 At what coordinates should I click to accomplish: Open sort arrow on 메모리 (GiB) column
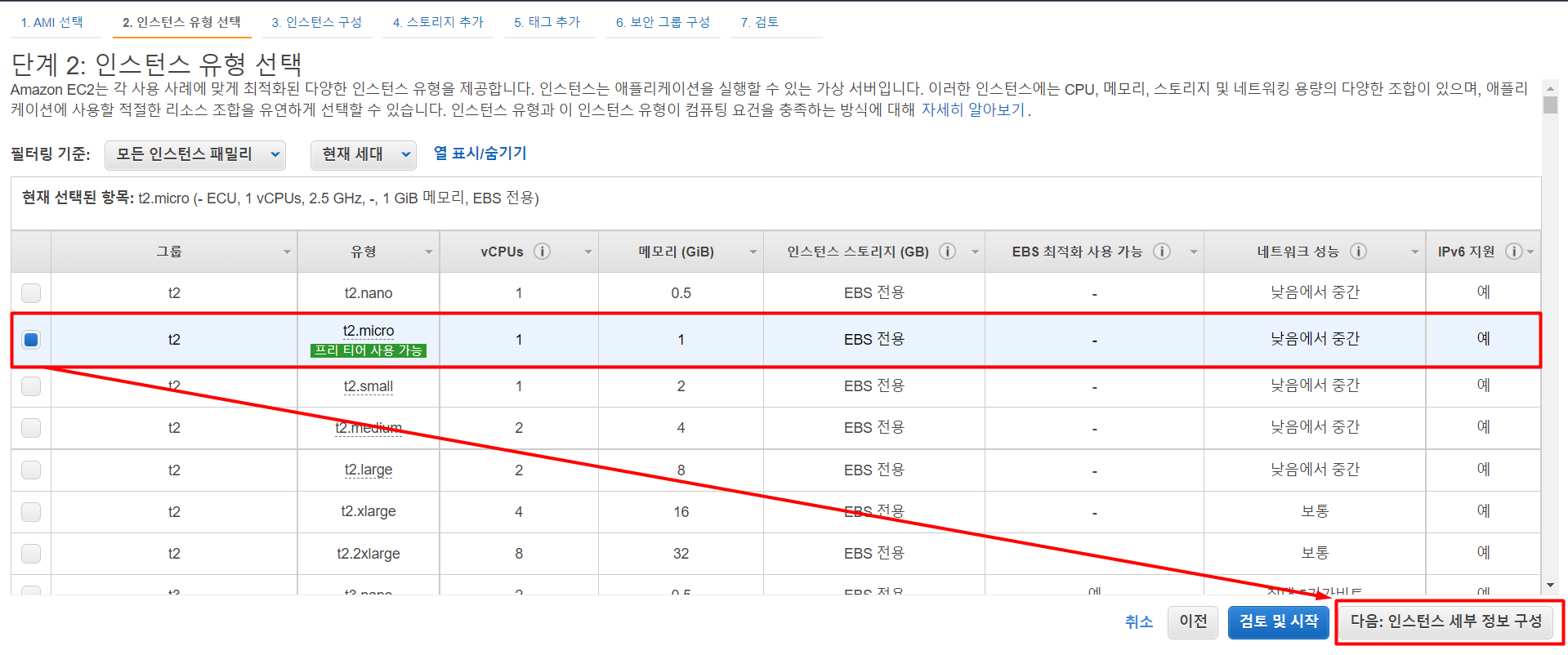pyautogui.click(x=753, y=252)
